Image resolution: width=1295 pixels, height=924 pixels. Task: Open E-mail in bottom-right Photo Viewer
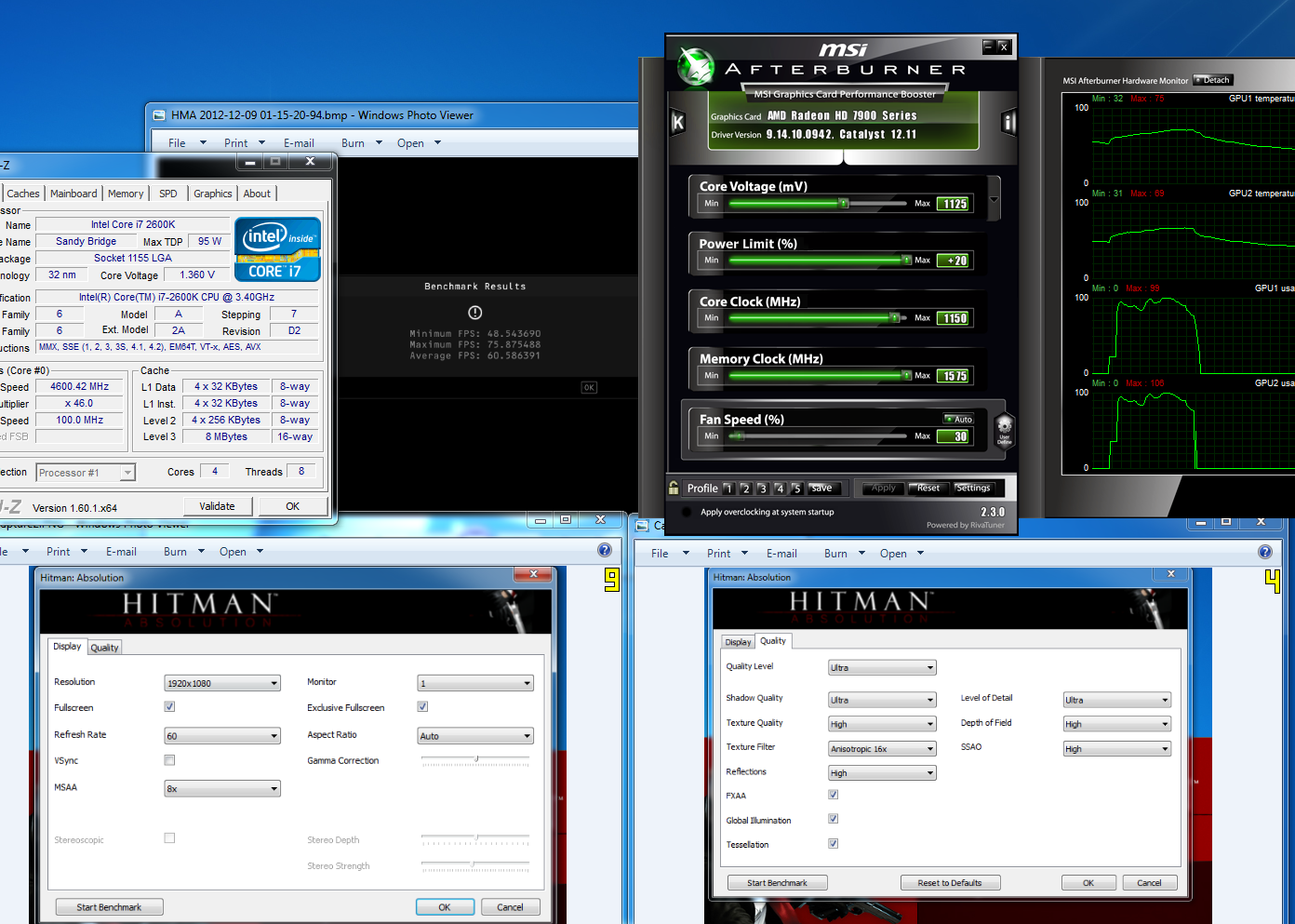tap(781, 554)
